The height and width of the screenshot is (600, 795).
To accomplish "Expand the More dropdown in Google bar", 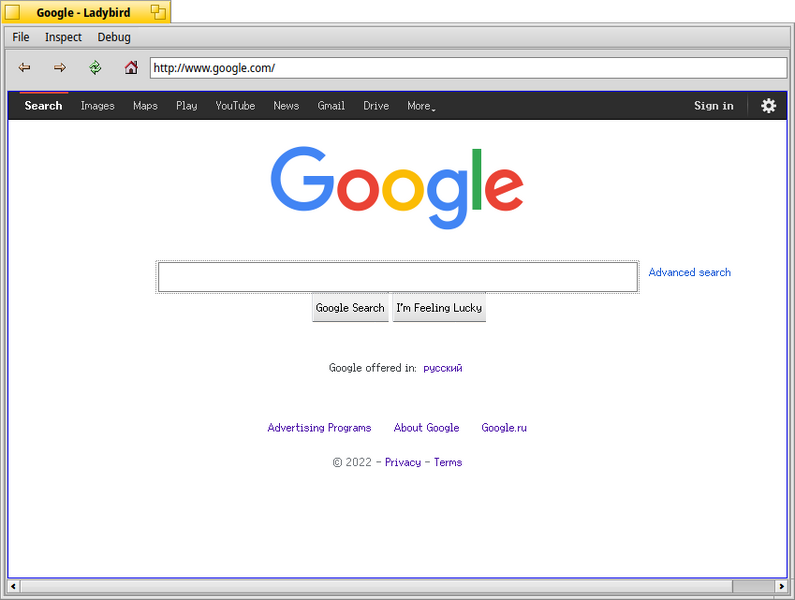I will [x=421, y=106].
